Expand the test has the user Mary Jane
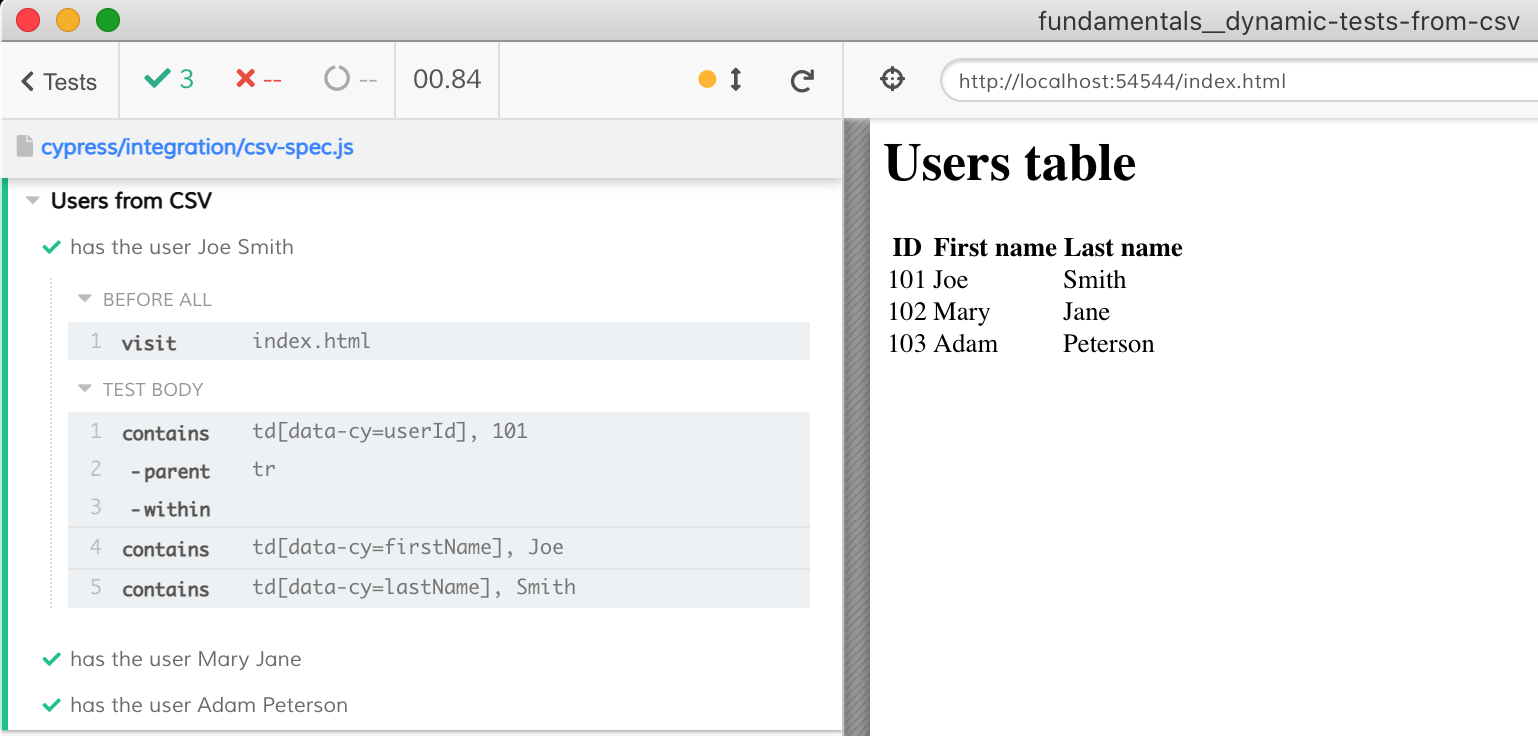Viewport: 1538px width, 736px height. click(185, 659)
